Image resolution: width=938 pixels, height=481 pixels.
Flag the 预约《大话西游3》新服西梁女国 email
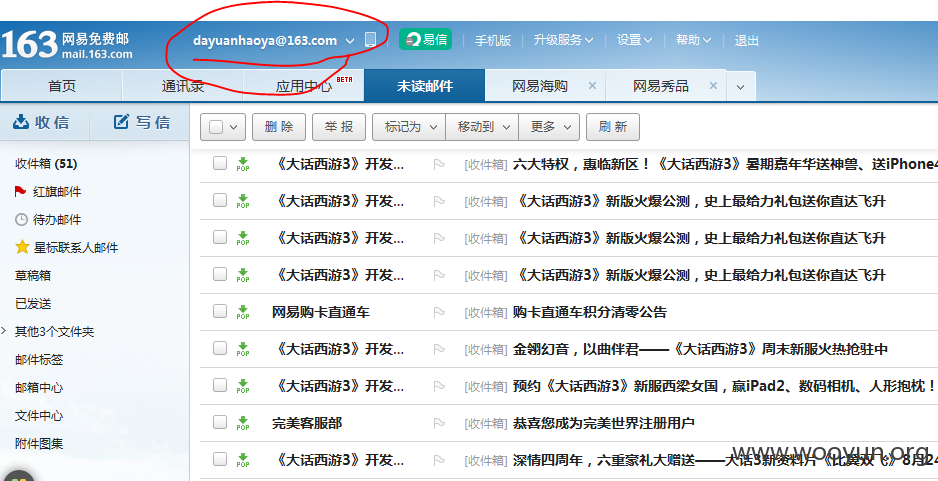coord(439,386)
